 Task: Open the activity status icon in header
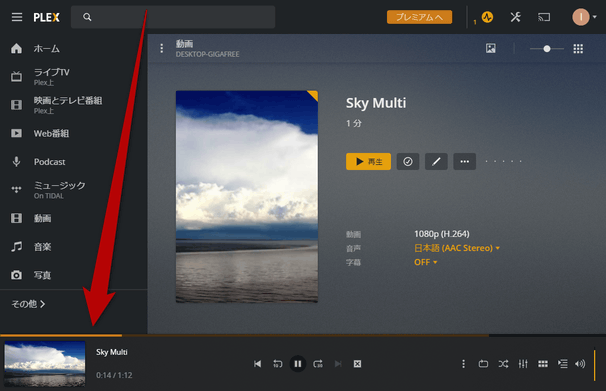[x=487, y=17]
